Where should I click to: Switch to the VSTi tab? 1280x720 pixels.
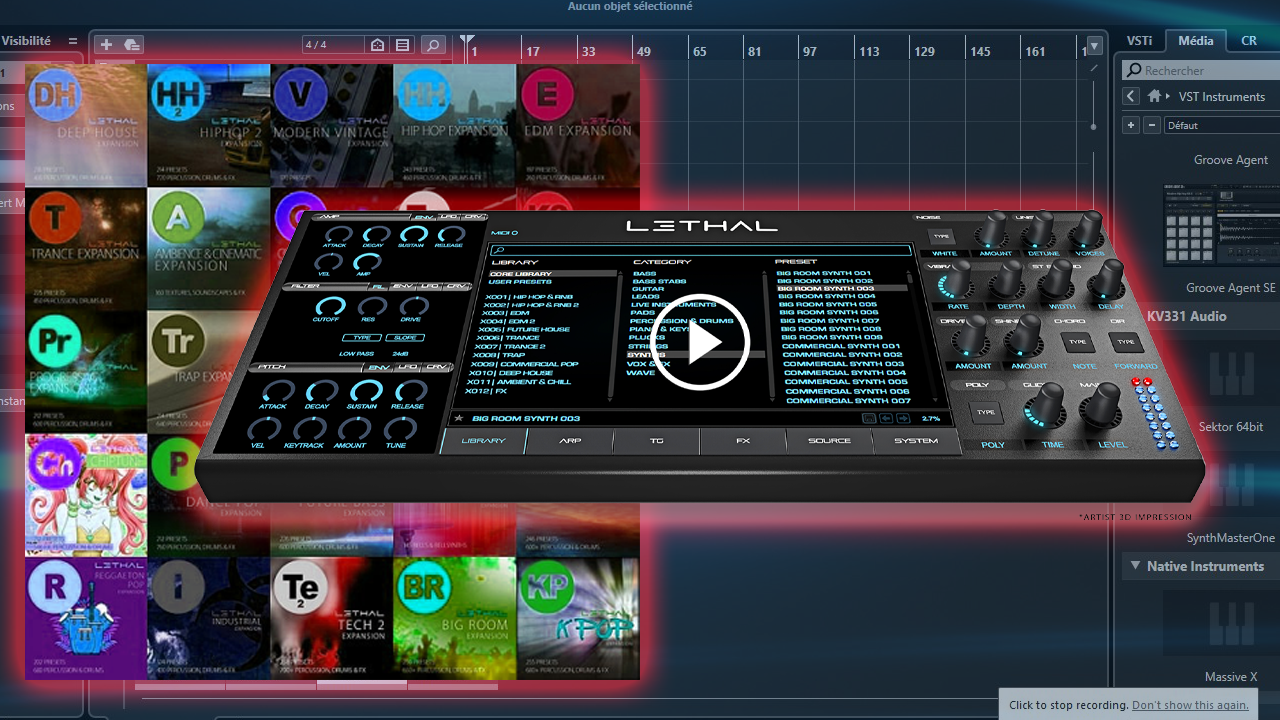coord(1139,41)
